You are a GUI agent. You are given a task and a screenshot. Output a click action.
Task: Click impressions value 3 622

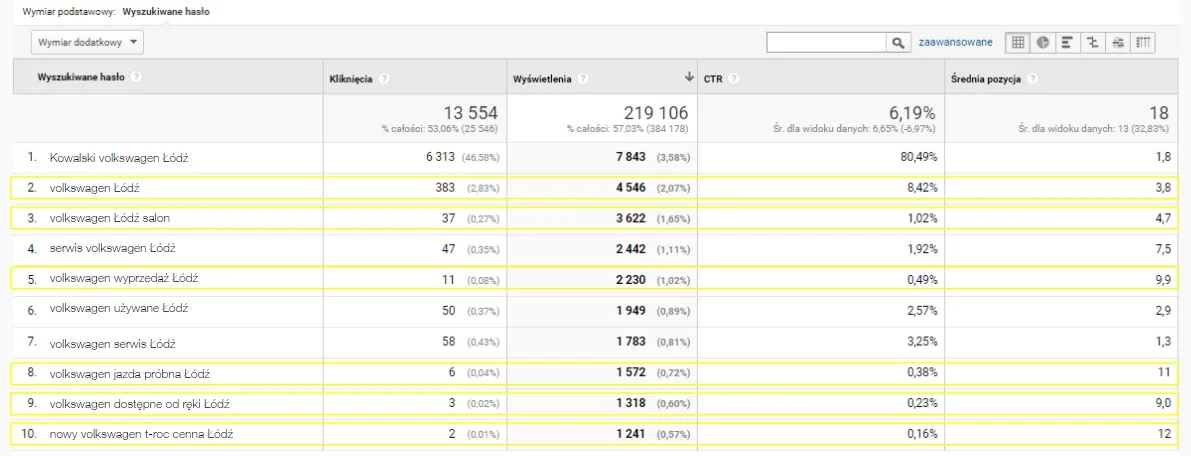coord(628,218)
